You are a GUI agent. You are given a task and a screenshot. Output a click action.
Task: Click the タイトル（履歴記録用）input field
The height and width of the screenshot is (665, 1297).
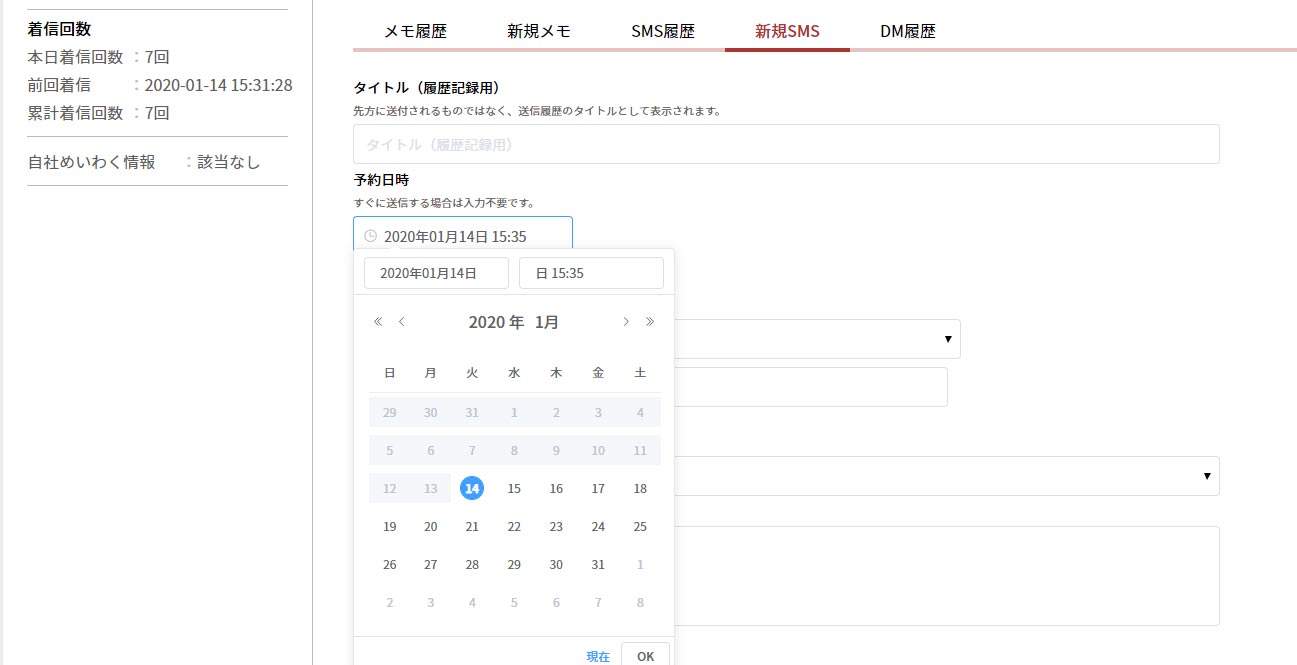point(786,145)
